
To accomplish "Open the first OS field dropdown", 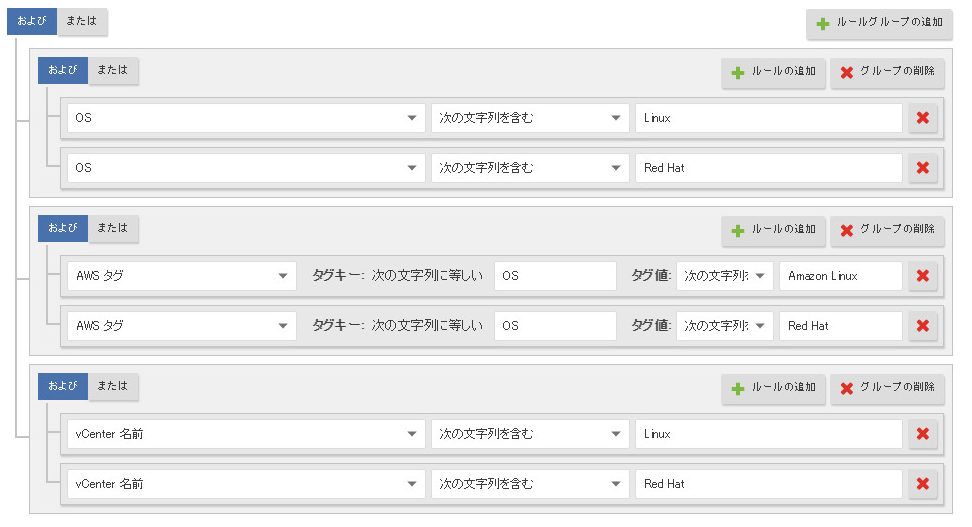I will tap(246, 118).
